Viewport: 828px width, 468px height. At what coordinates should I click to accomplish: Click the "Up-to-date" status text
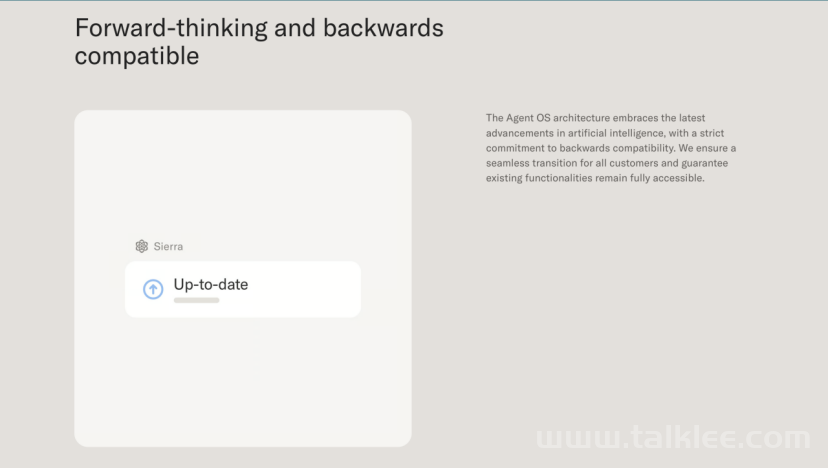pos(211,284)
